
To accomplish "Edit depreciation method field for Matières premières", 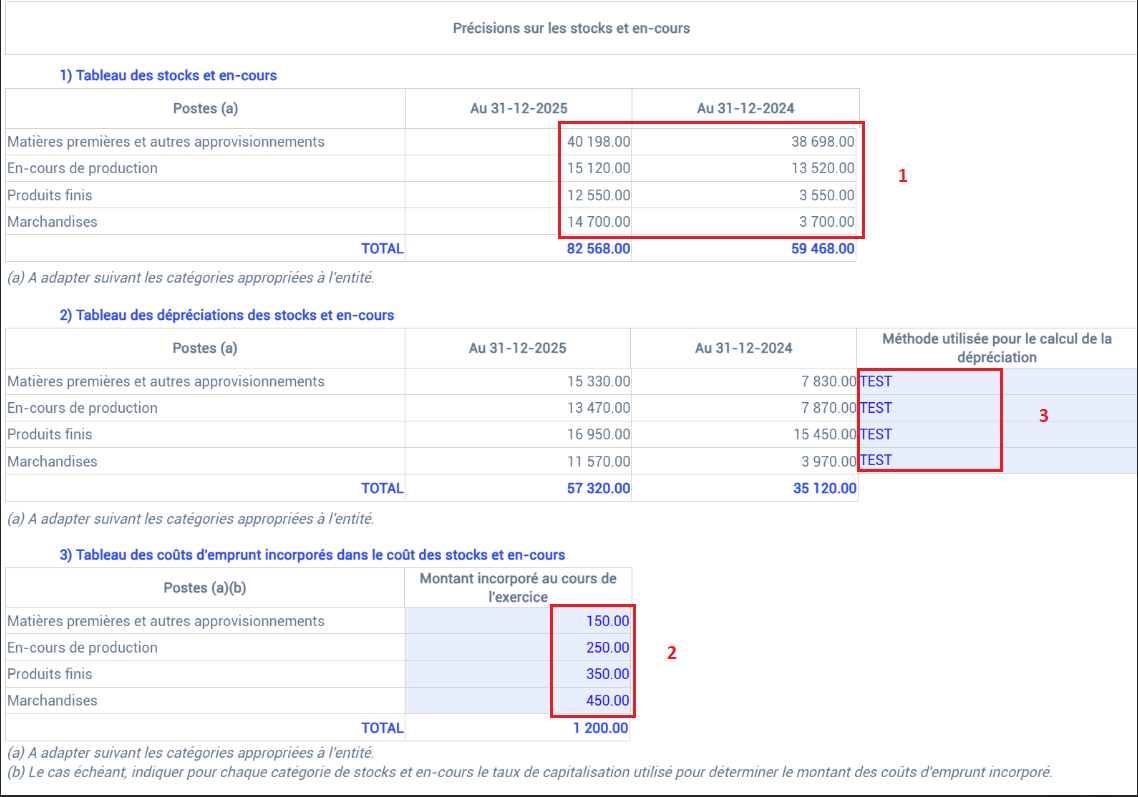I will pos(997,381).
